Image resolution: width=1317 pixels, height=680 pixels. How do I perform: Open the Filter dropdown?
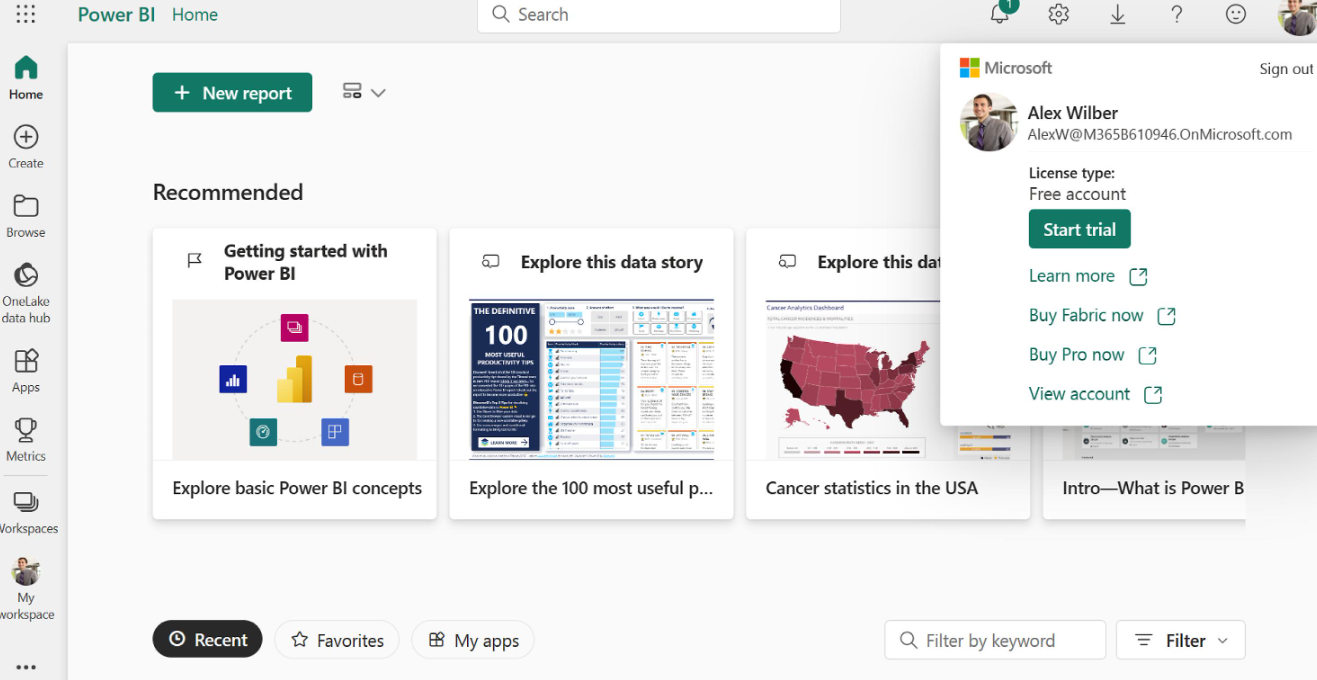point(1180,640)
